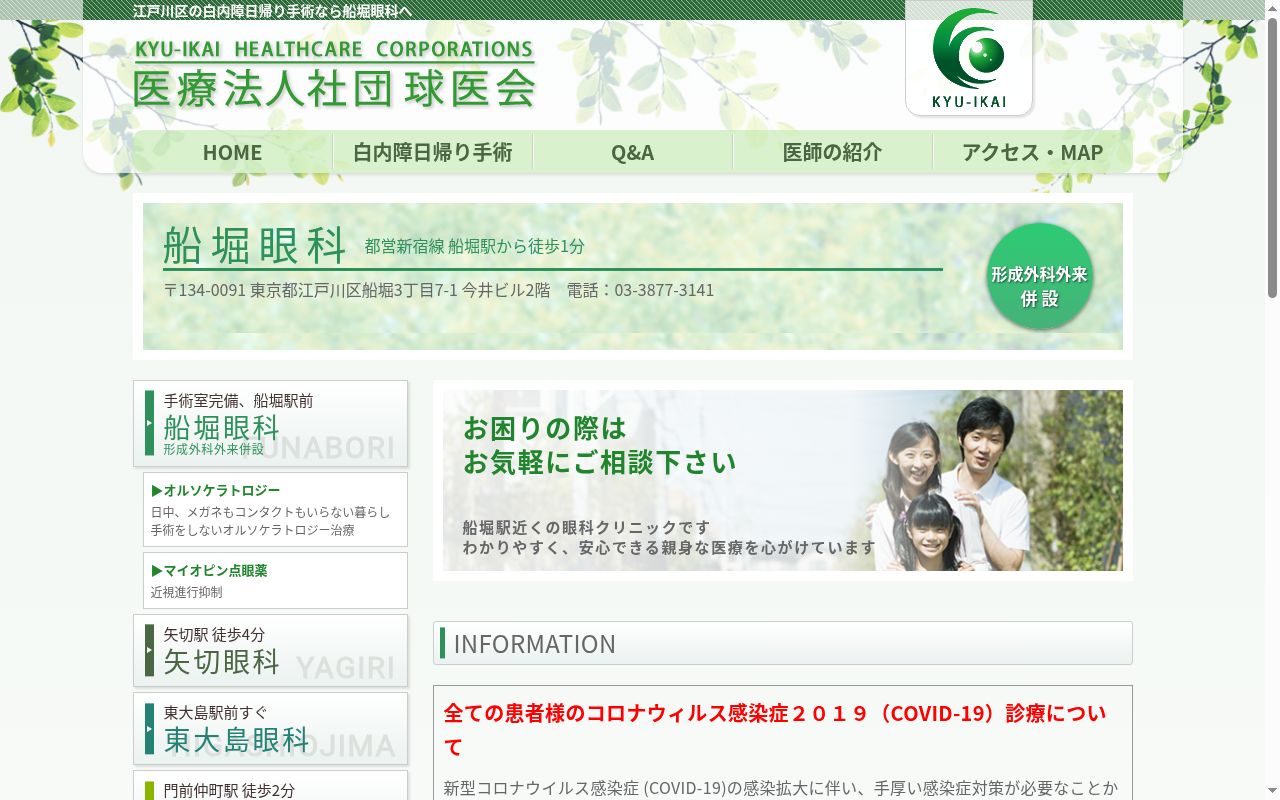
Task: Select the 矢切眼科 sidebar clinic card
Action: (270, 650)
